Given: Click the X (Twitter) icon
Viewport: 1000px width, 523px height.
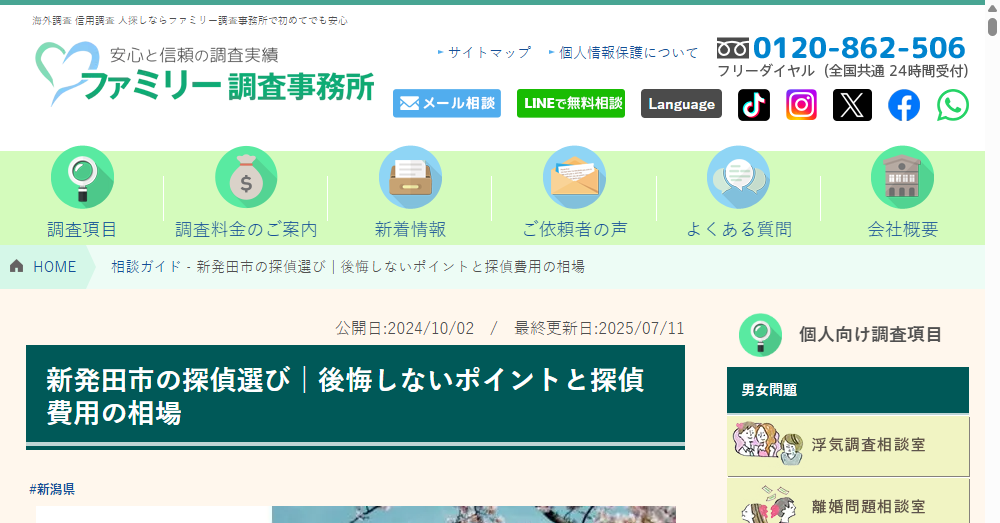Looking at the screenshot, I should click(x=852, y=105).
